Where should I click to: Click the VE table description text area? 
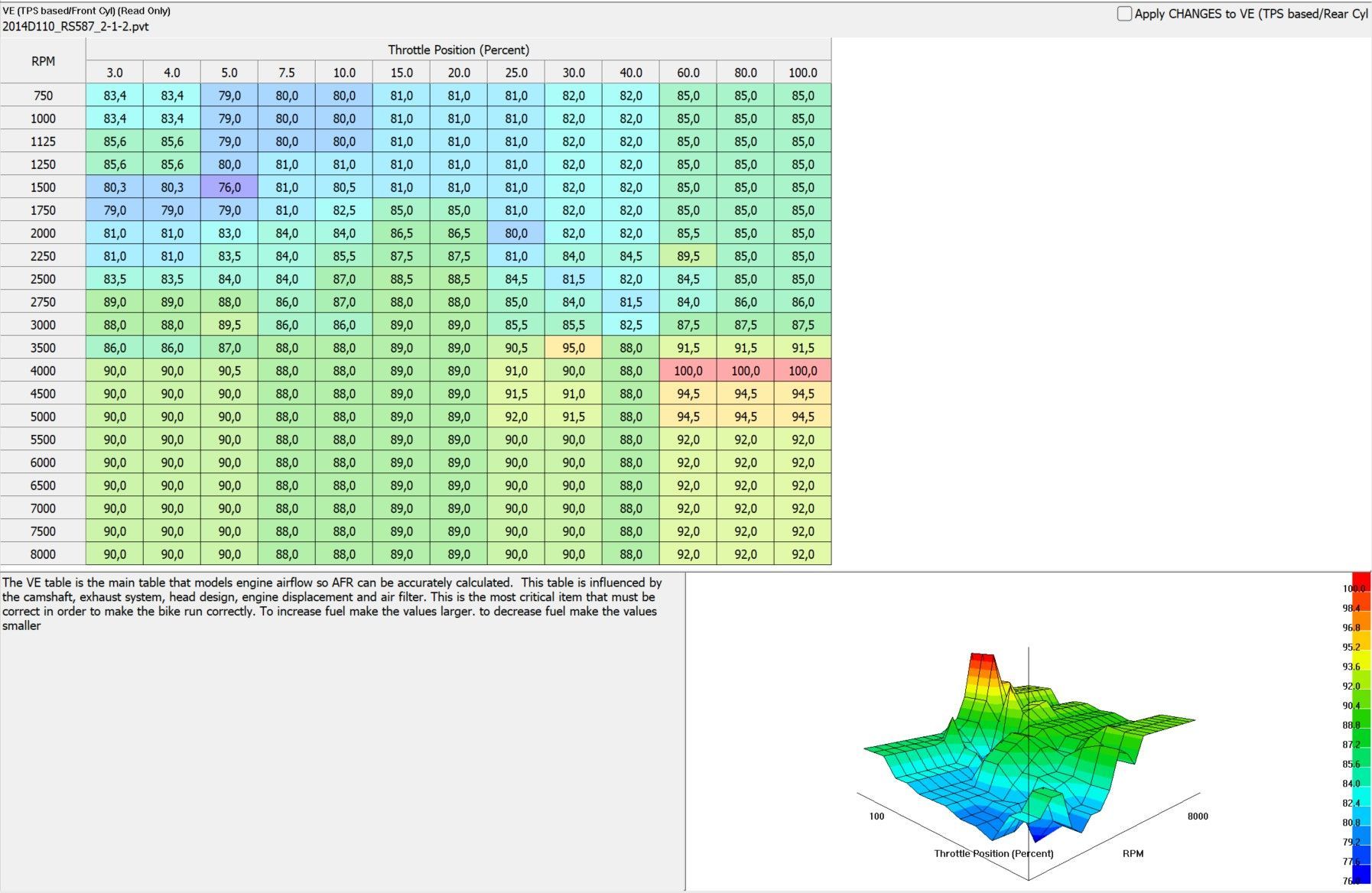(342, 726)
